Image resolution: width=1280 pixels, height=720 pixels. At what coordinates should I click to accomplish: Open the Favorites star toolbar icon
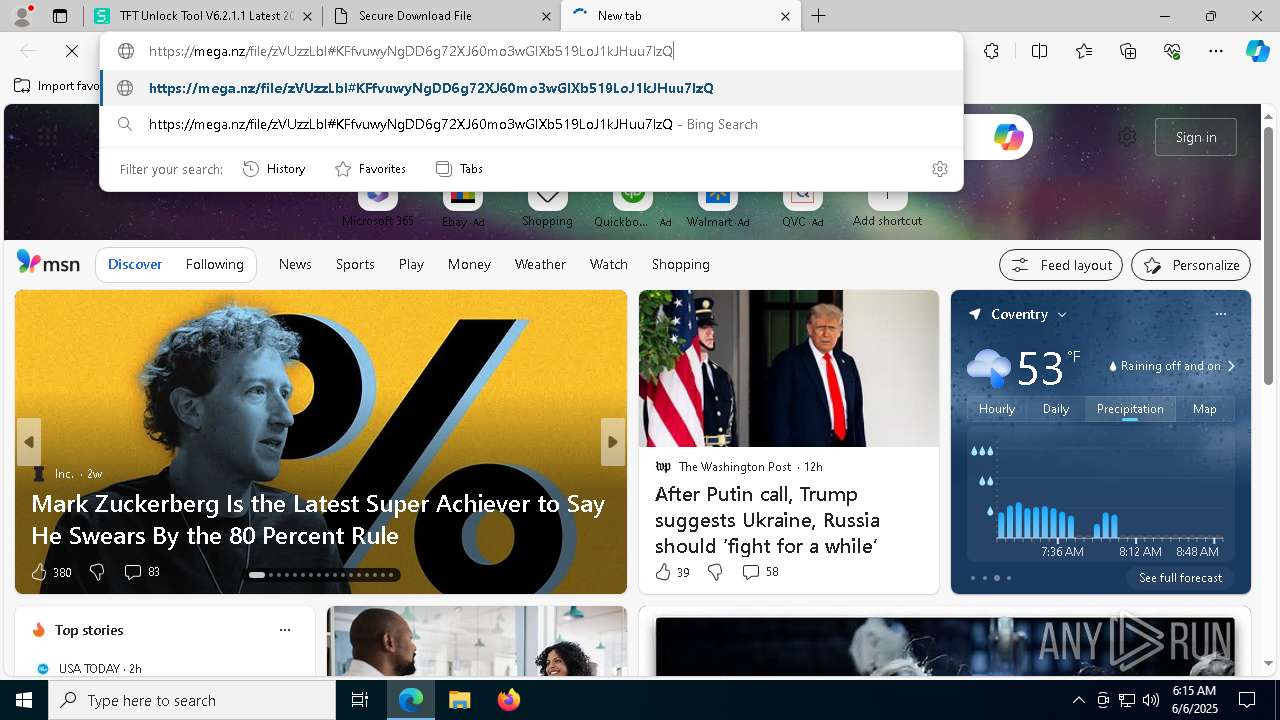(x=1084, y=51)
